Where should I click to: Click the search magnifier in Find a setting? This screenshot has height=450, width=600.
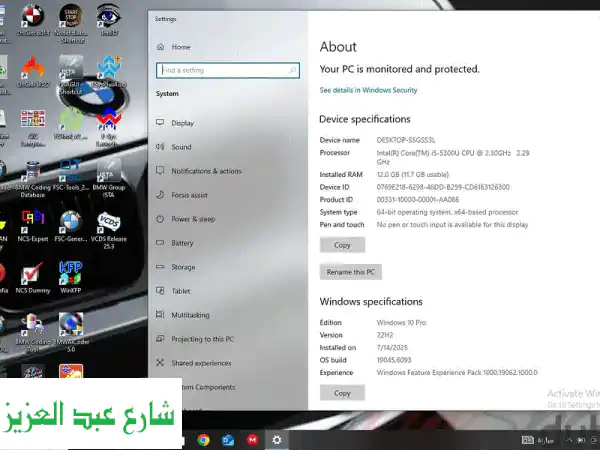(293, 70)
